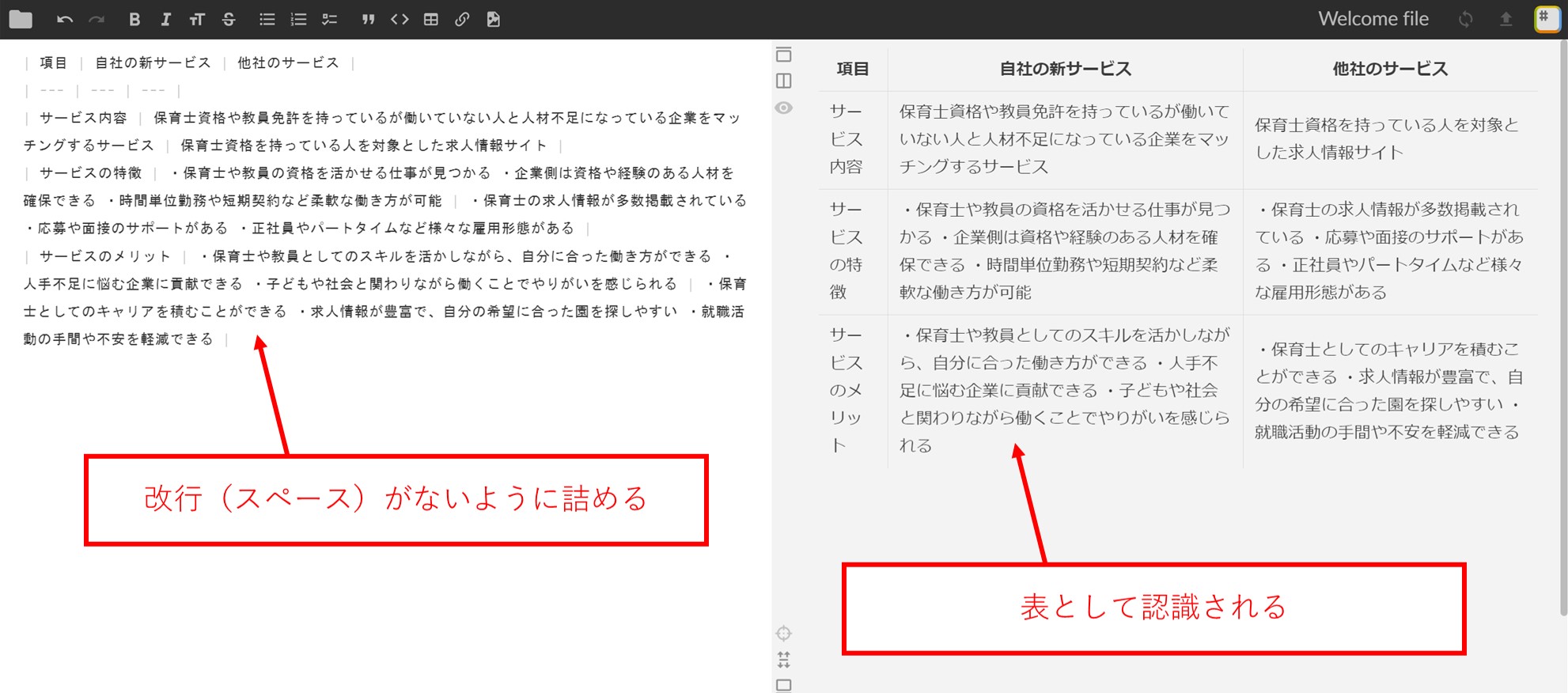Insert an image from the toolbar
The width and height of the screenshot is (1568, 693).
[x=494, y=19]
